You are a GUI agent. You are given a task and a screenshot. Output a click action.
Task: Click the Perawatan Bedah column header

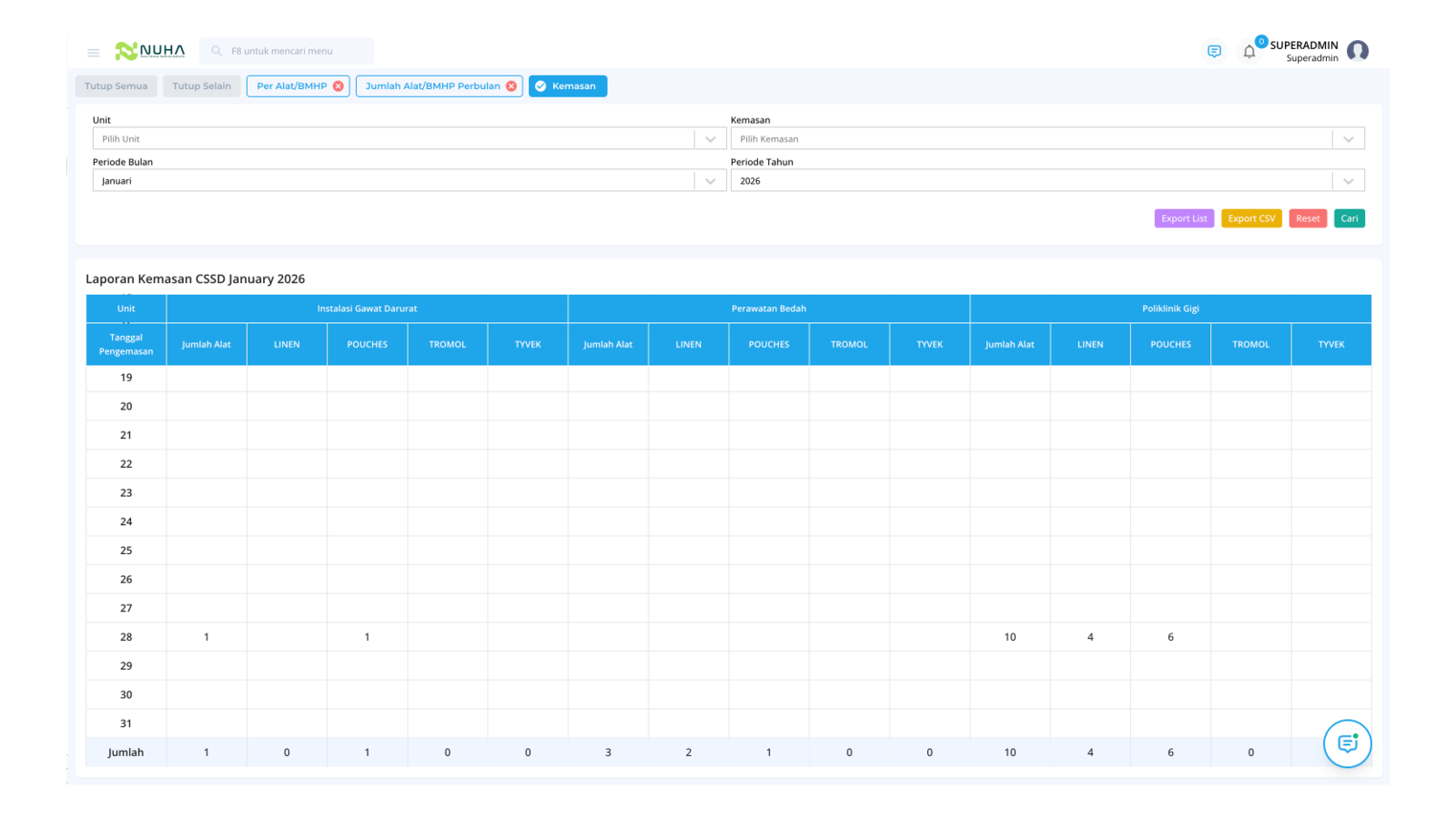point(769,308)
